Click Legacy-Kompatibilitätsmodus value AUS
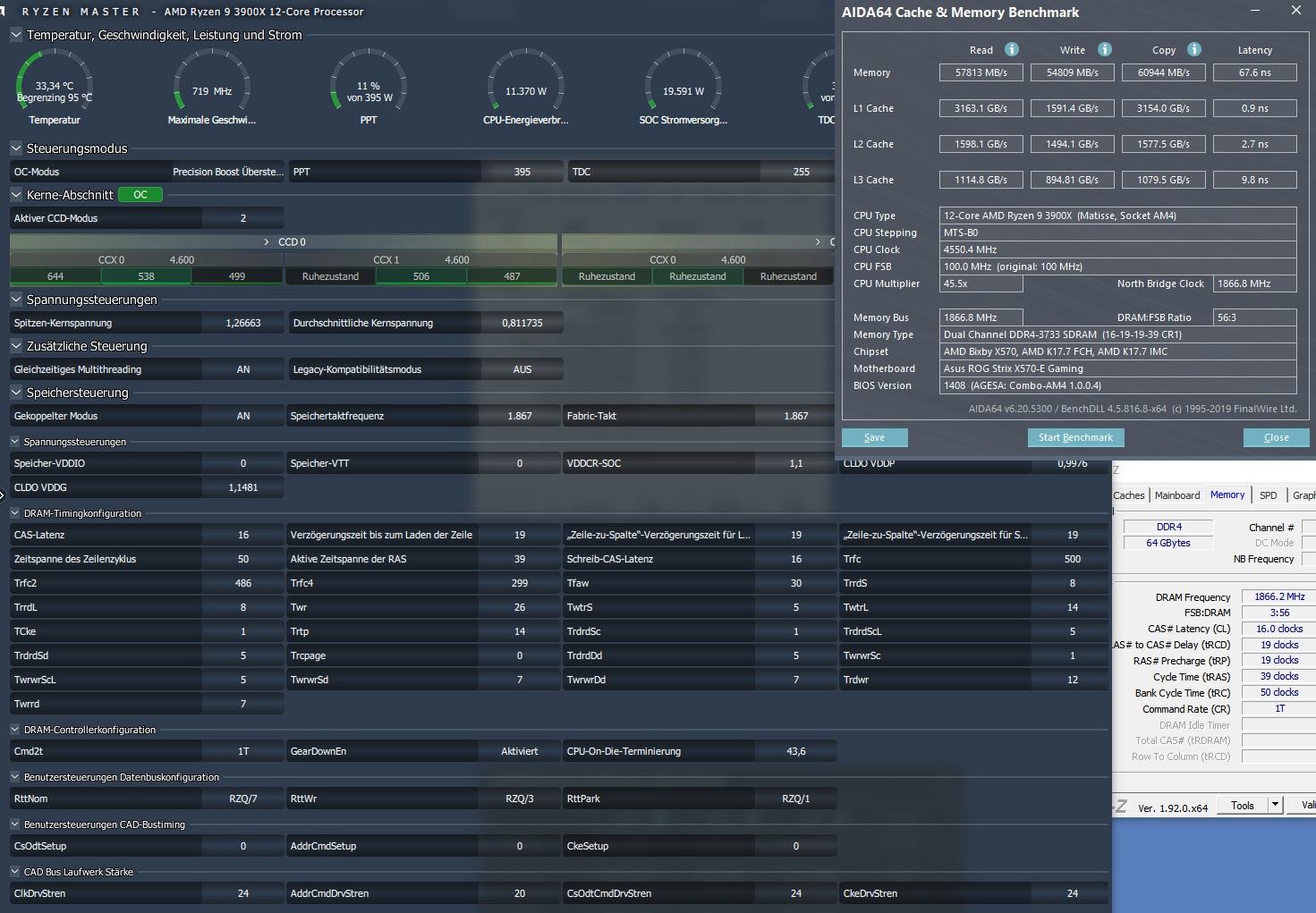The image size is (1316, 913). pos(522,369)
